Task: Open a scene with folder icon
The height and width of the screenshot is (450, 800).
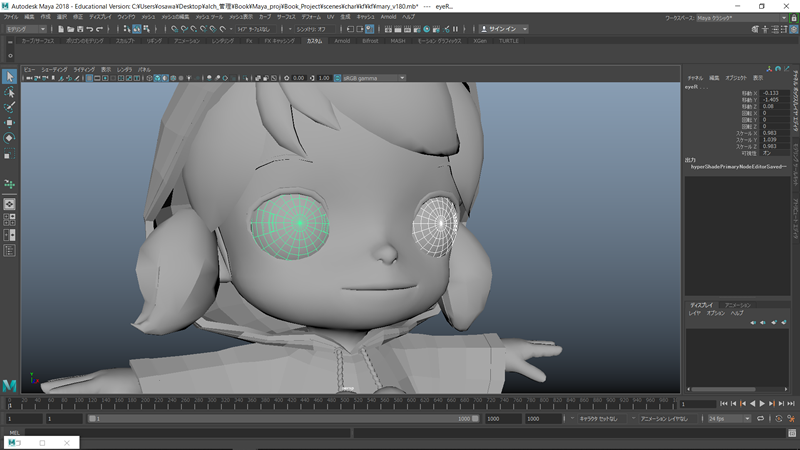Action: [x=70, y=29]
